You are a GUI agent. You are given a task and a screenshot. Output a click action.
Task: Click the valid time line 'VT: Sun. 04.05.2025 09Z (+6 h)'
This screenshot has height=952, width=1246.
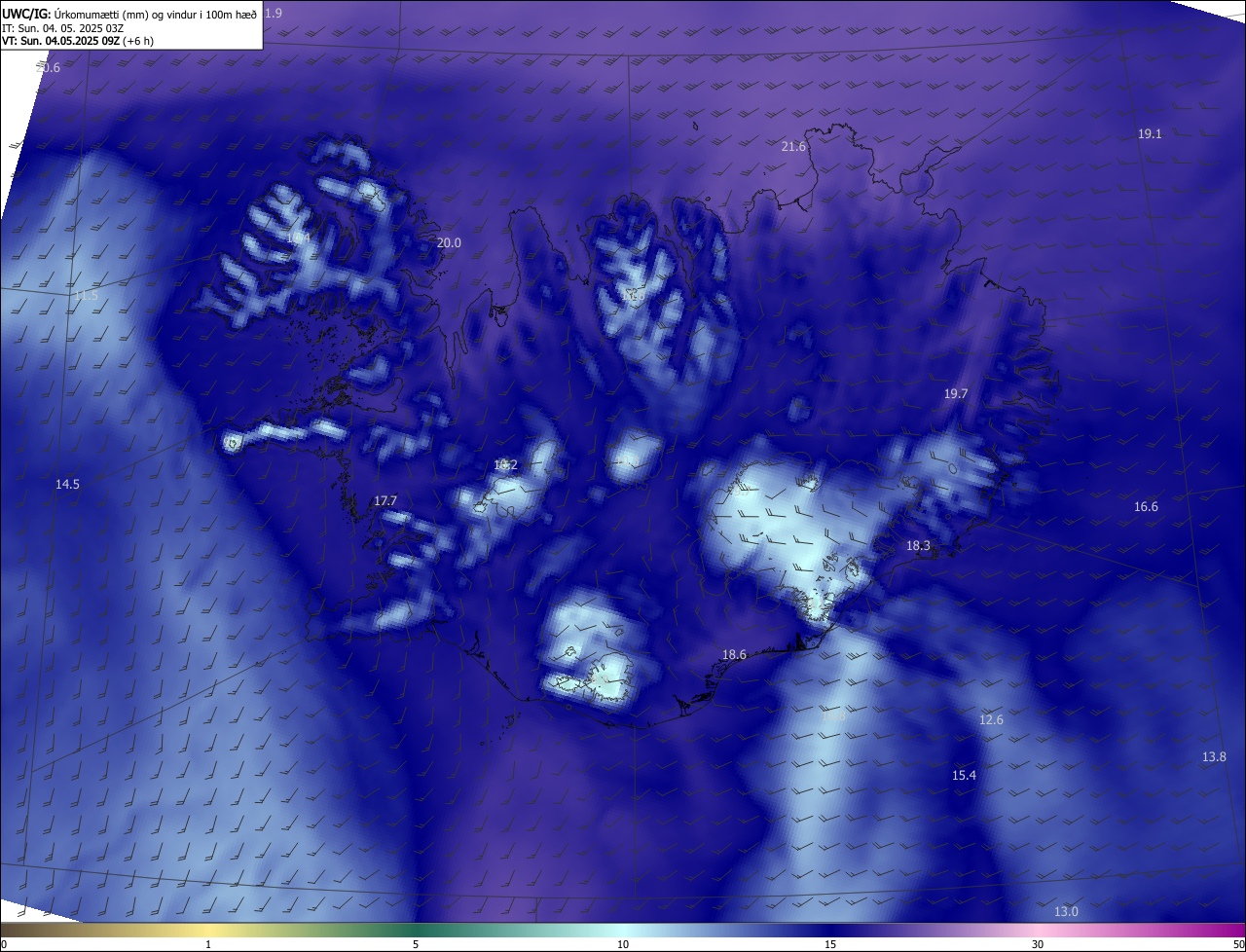coord(77,41)
